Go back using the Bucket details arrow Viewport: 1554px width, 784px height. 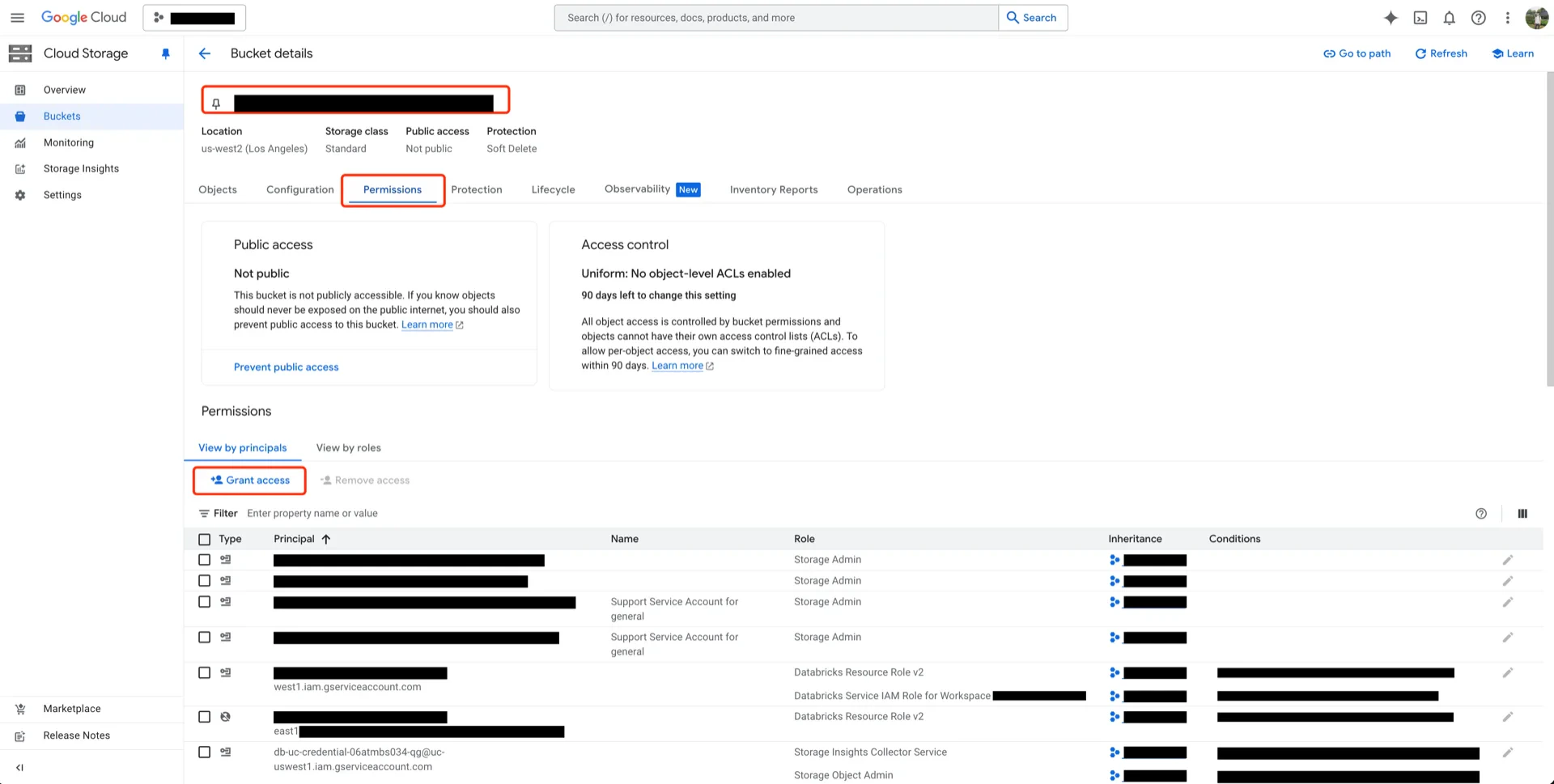tap(205, 53)
